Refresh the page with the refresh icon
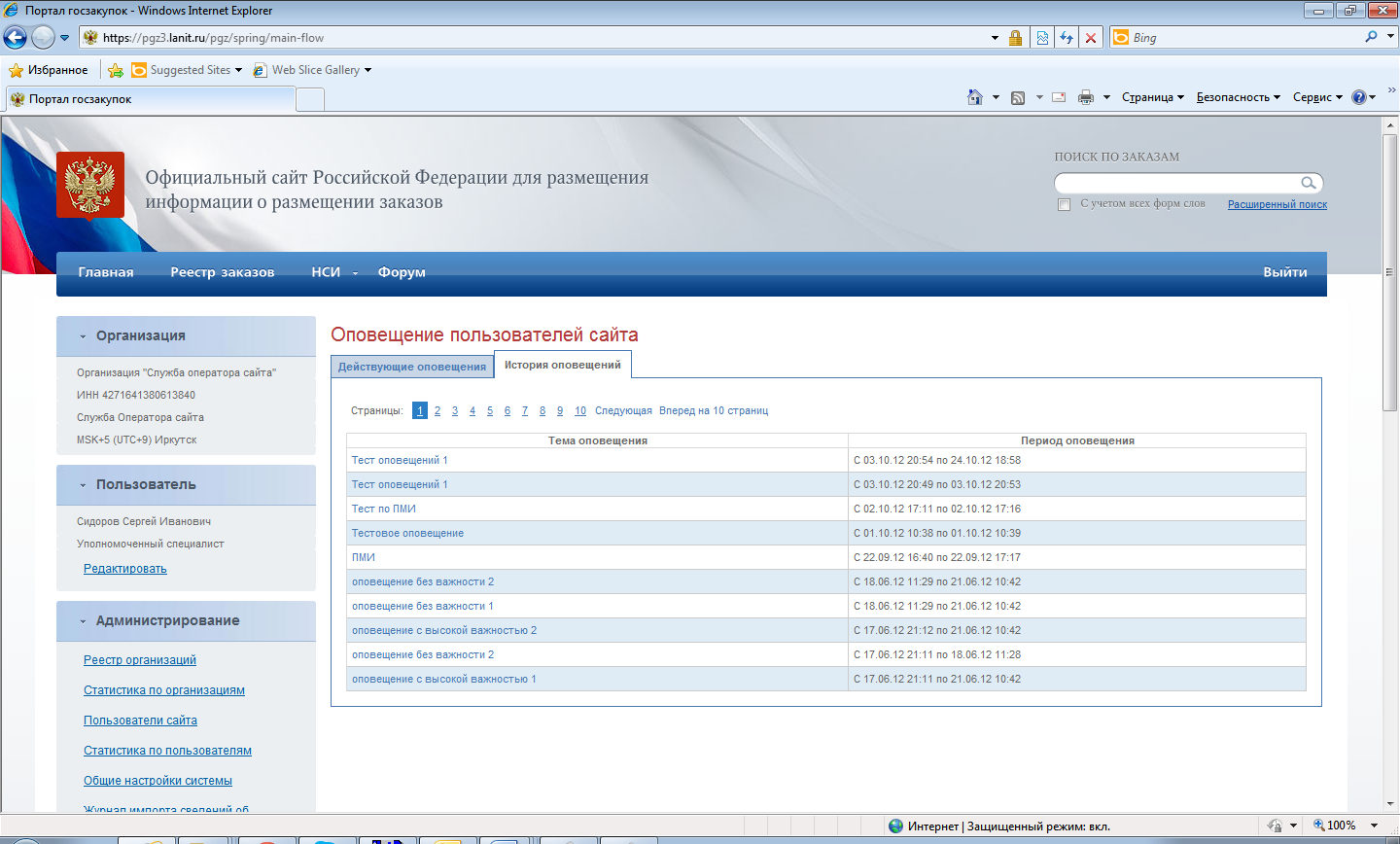 click(x=1067, y=38)
